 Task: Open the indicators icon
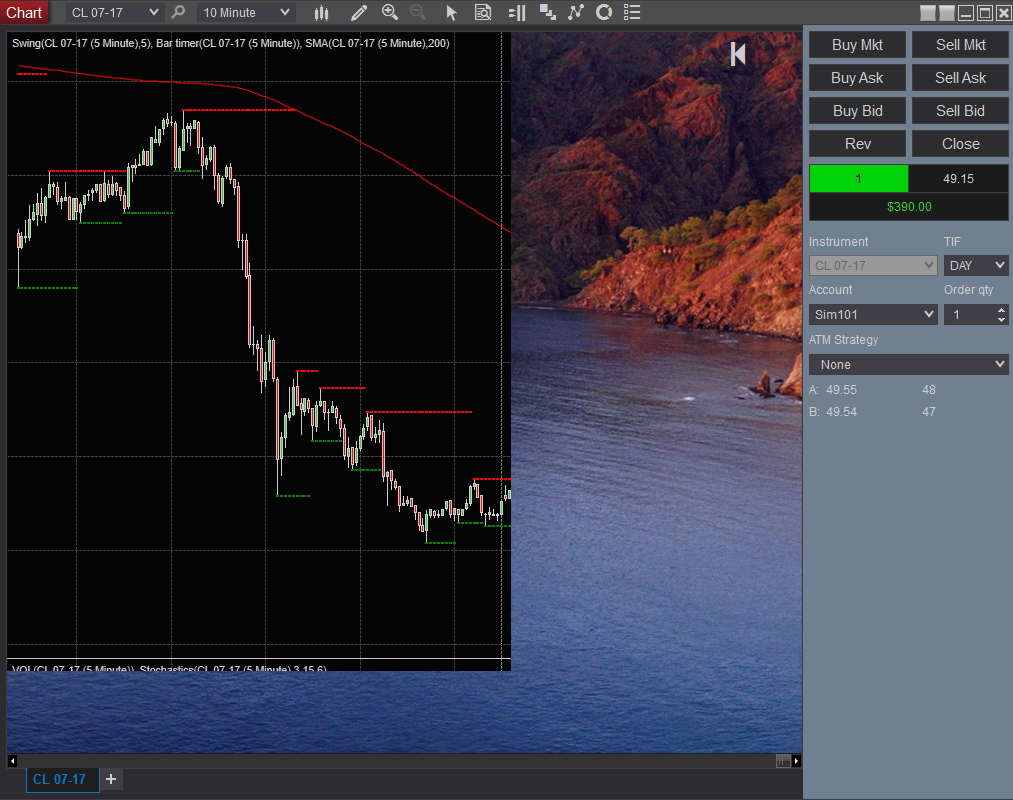[576, 12]
